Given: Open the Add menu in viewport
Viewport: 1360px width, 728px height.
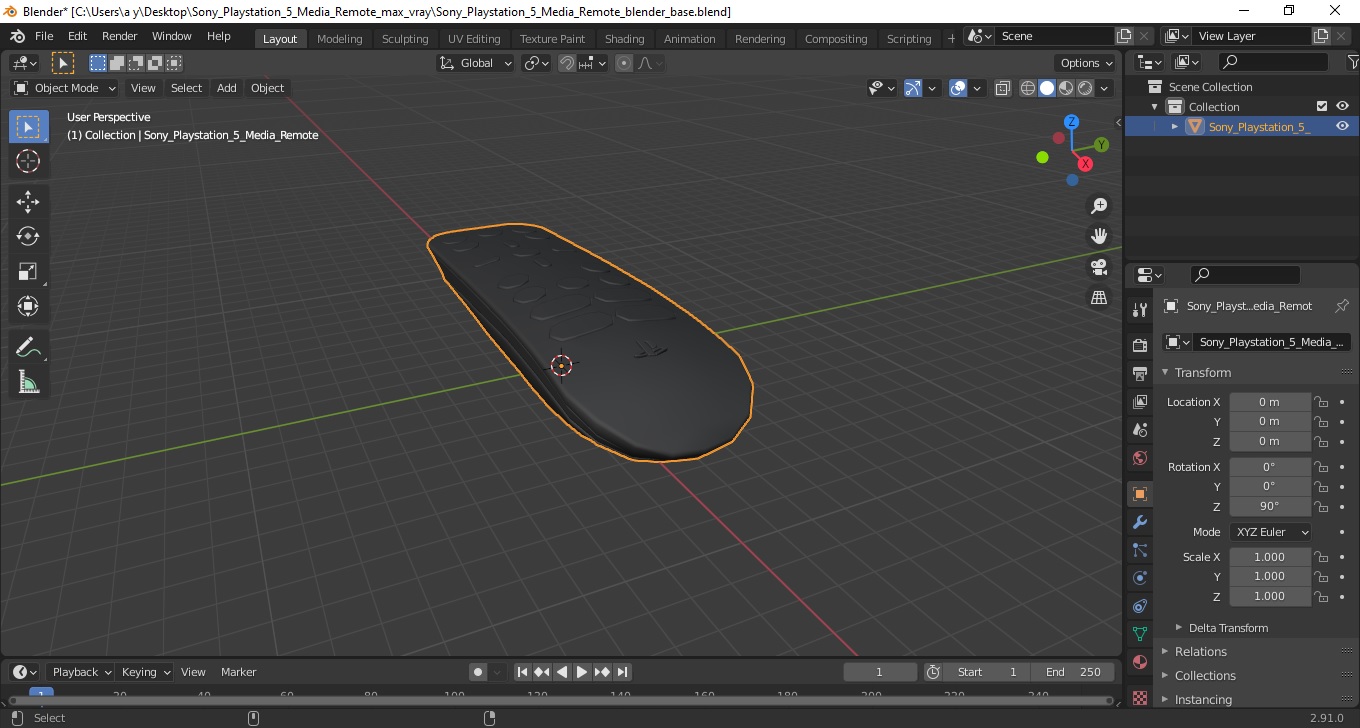Looking at the screenshot, I should coord(227,88).
